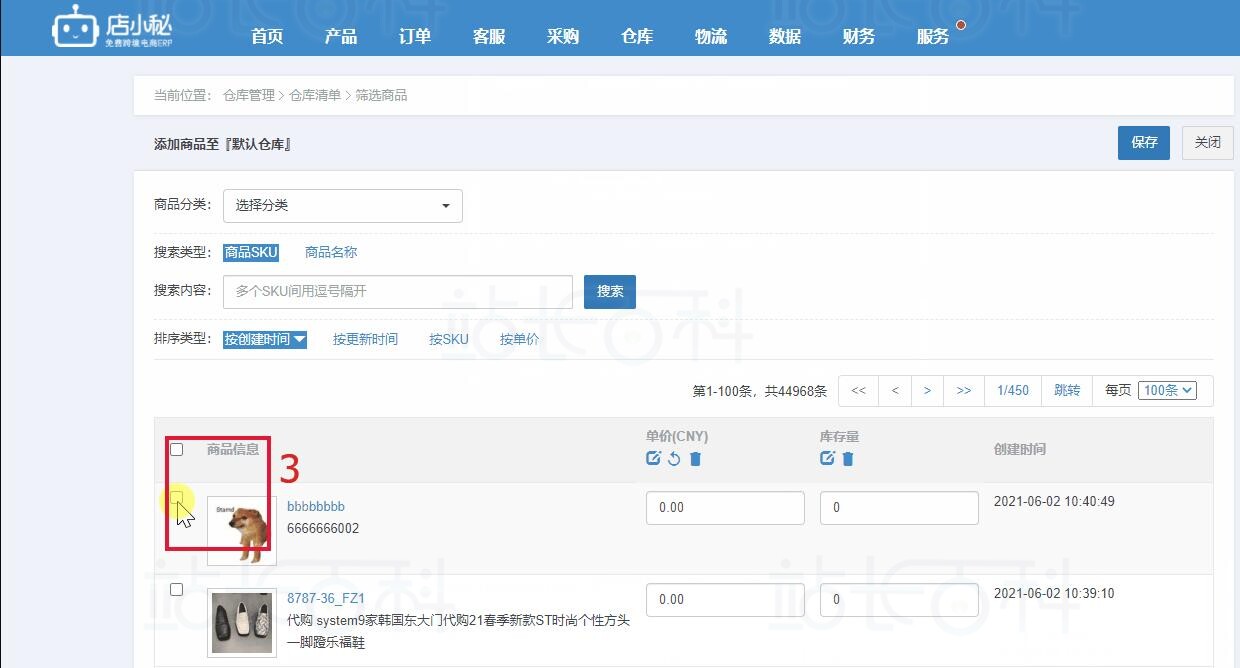Check the checkbox for product bbbbbbbb
Image resolution: width=1240 pixels, height=668 pixels.
pyautogui.click(x=177, y=497)
